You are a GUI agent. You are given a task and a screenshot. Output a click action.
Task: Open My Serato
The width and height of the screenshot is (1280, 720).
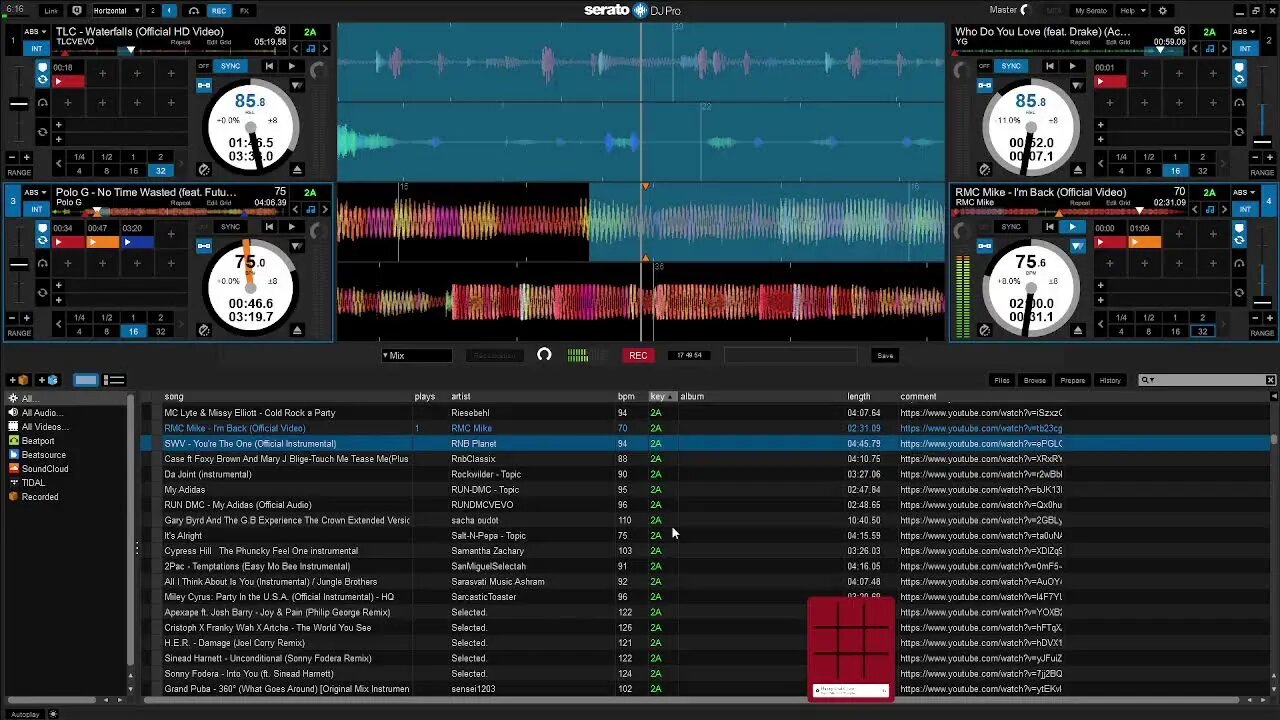1091,10
